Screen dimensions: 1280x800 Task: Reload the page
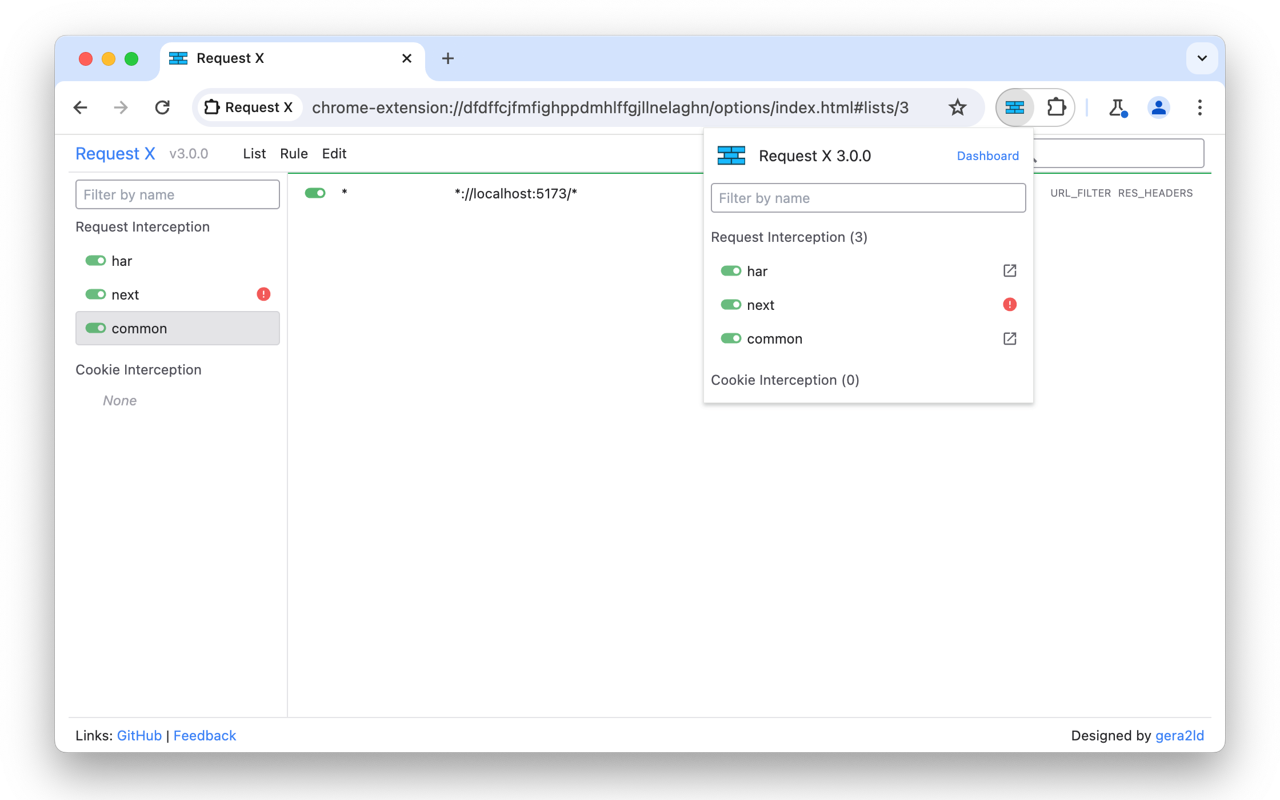tap(162, 107)
